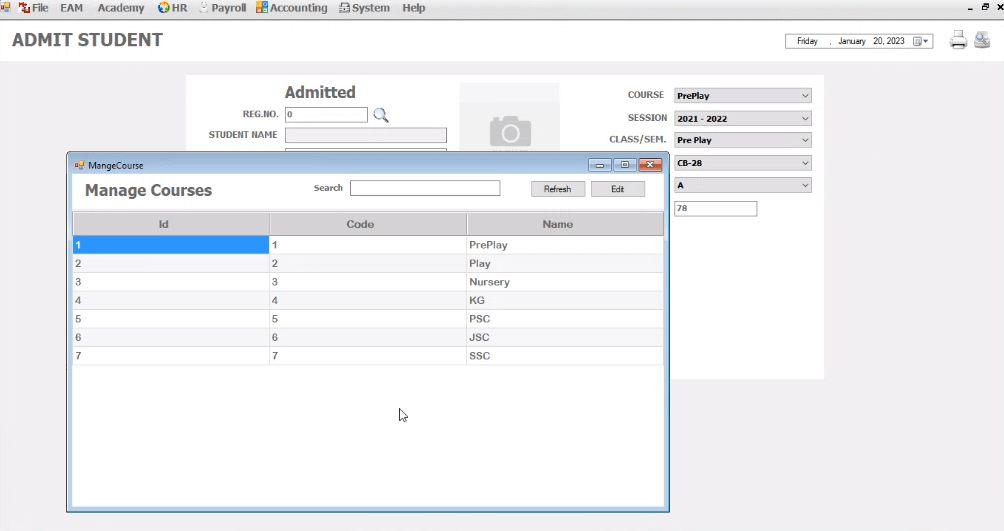Select the KG course row
The width and height of the screenshot is (1004, 531).
click(x=368, y=300)
